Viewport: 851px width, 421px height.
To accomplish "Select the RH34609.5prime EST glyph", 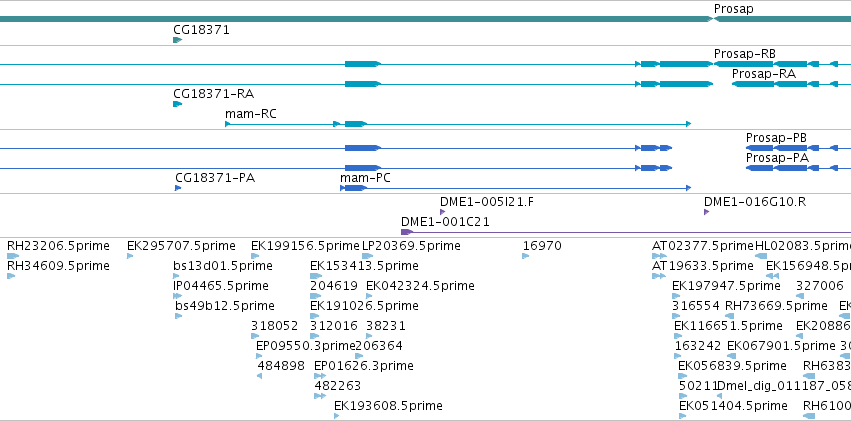I will 11,276.
